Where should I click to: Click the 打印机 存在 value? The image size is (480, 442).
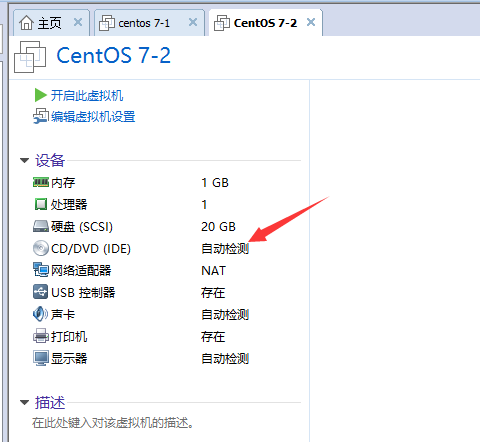(213, 337)
